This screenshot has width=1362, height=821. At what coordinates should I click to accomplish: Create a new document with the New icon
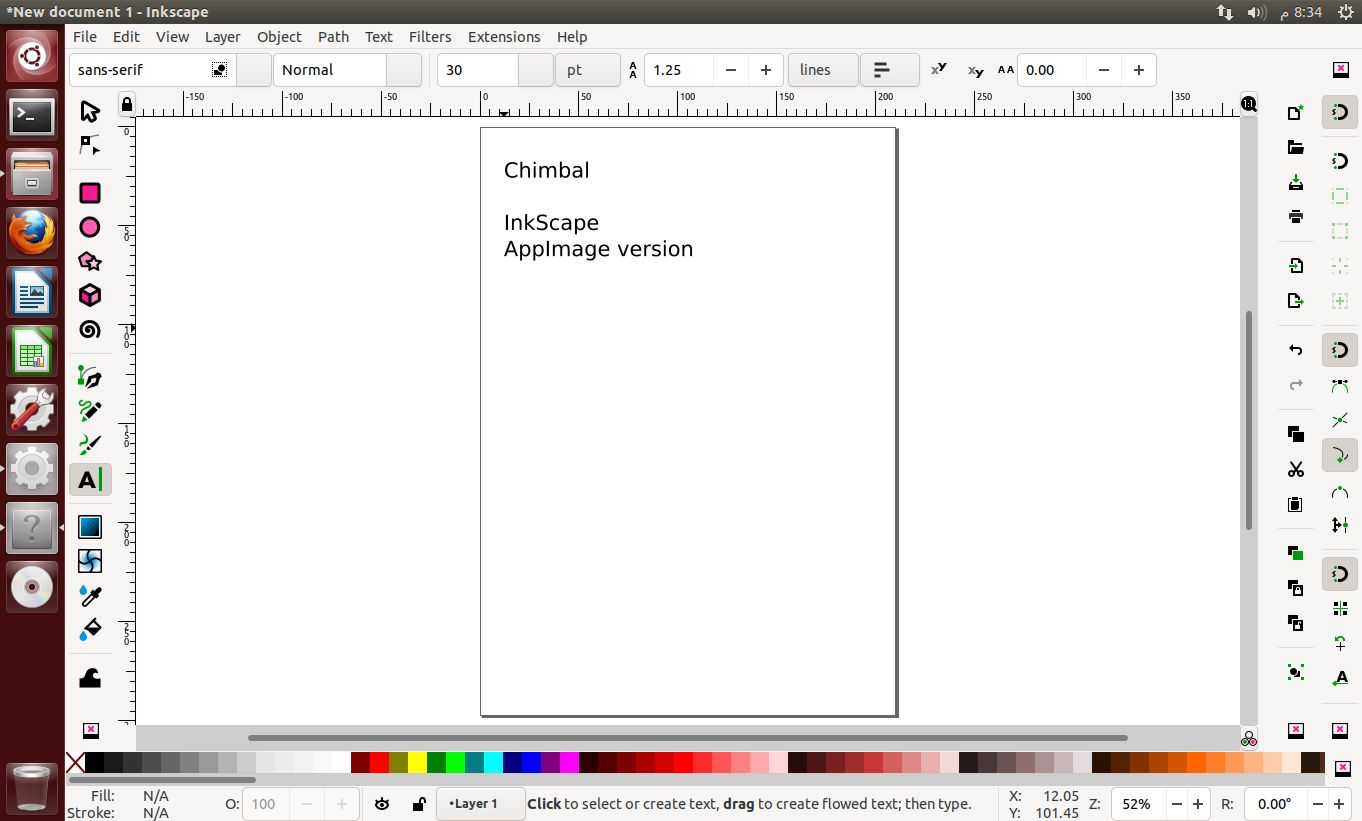1296,113
